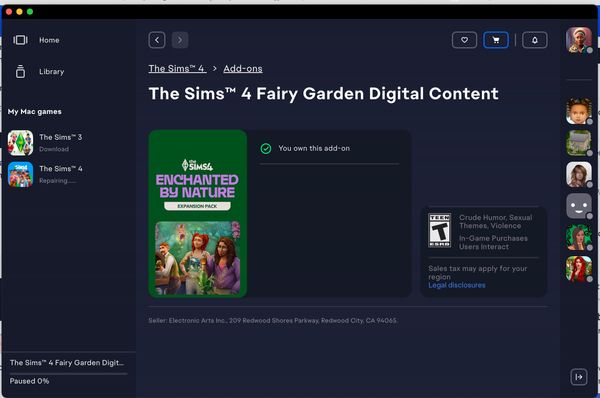Collapse the friends panel with arrow button

pyautogui.click(x=579, y=377)
